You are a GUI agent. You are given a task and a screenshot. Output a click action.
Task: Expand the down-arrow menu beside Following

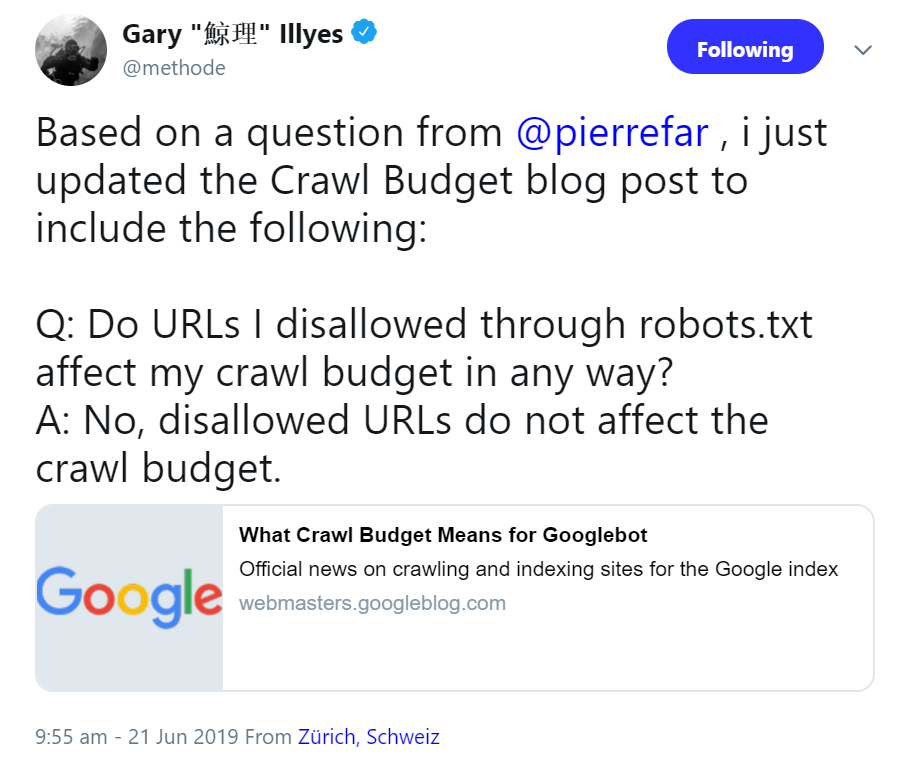(862, 48)
